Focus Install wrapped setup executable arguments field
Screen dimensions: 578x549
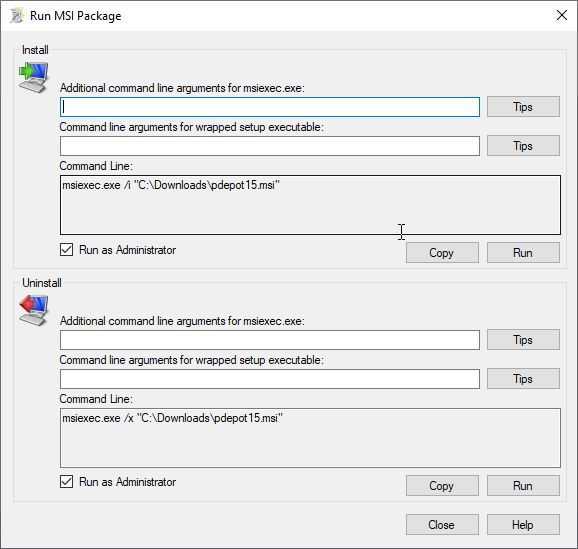point(270,146)
